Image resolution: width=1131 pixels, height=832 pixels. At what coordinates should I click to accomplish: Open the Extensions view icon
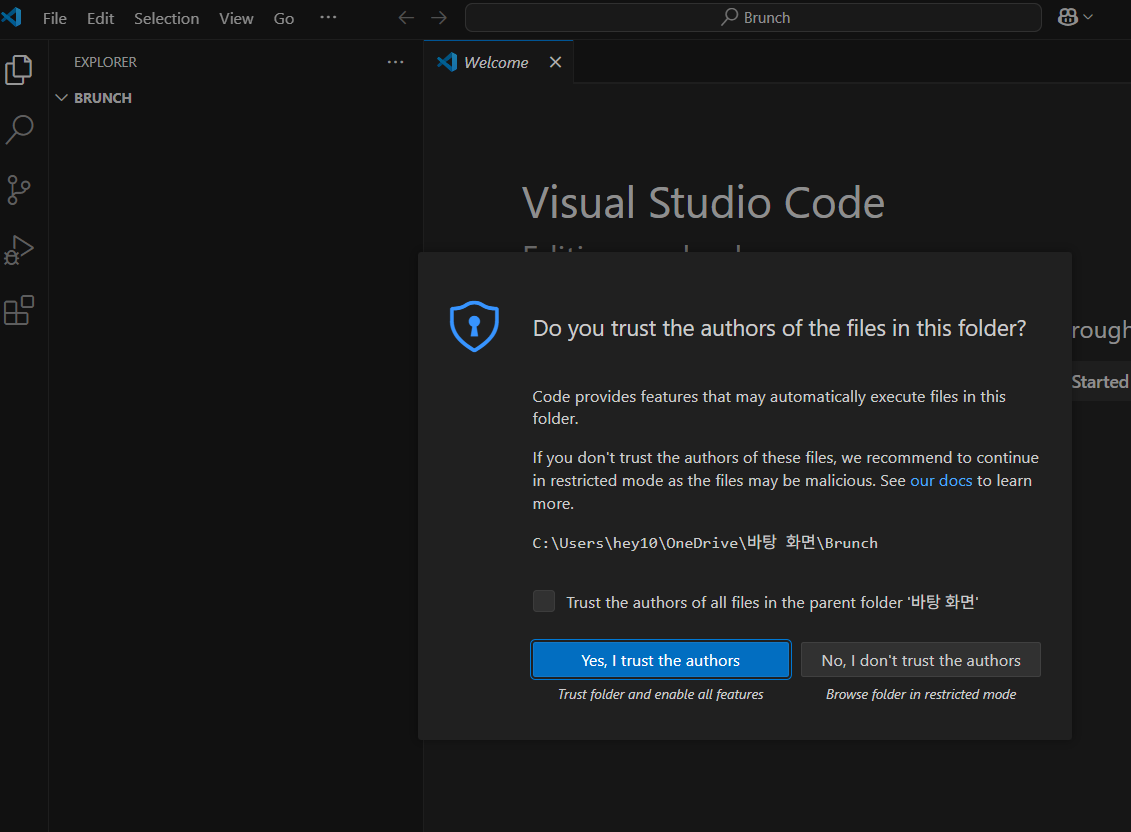click(19, 311)
